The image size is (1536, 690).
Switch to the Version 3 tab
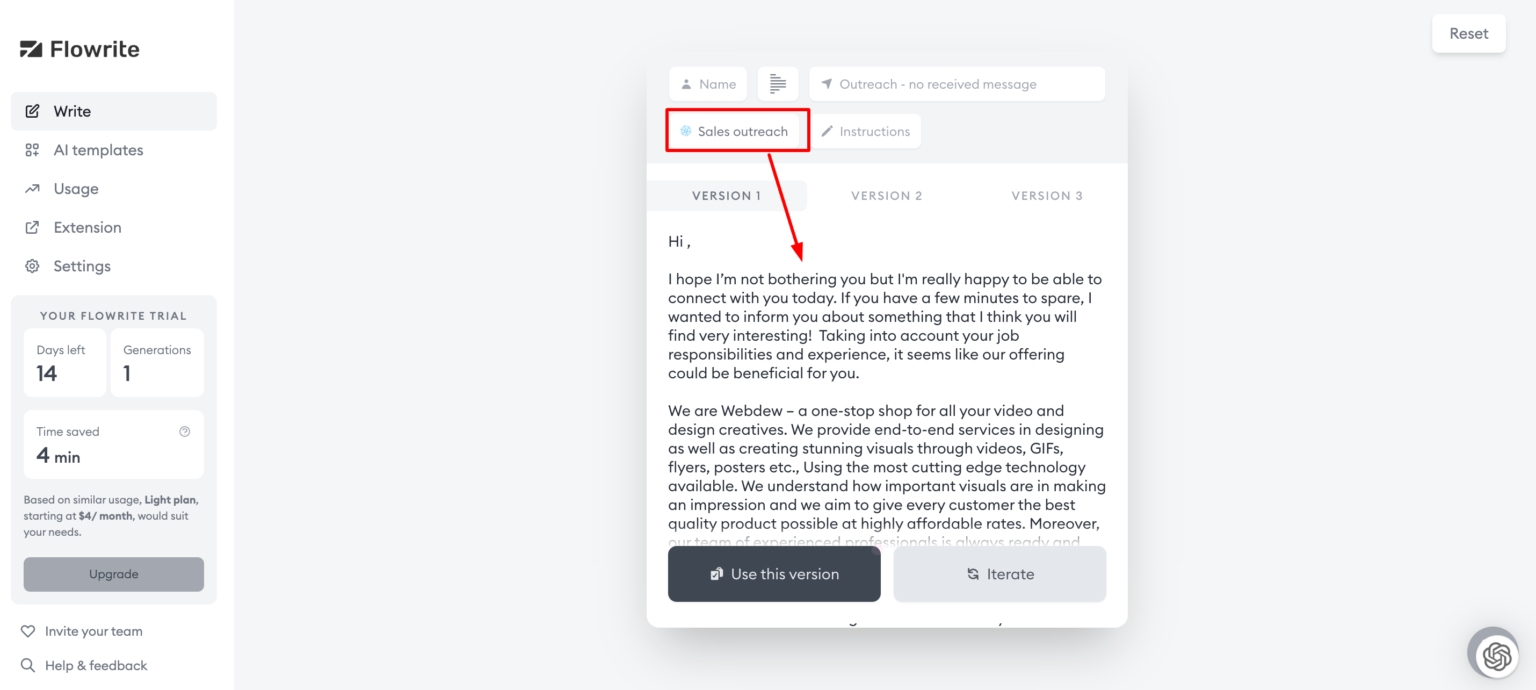(x=1046, y=196)
